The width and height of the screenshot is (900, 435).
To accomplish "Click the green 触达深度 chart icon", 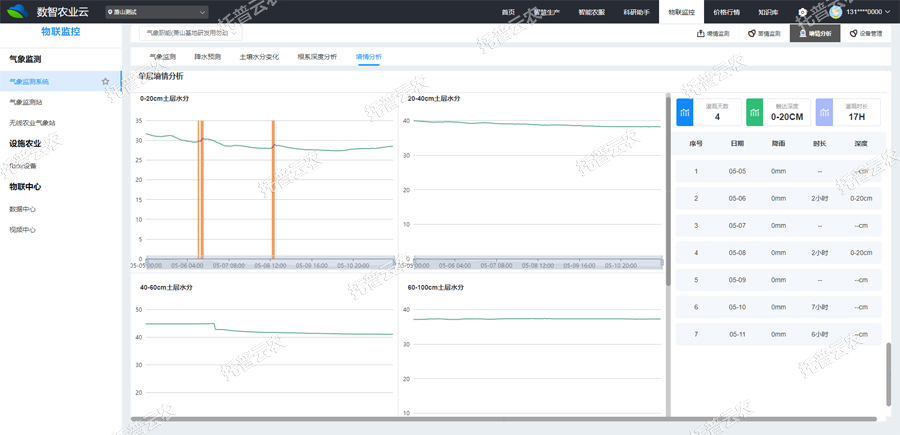I will pyautogui.click(x=754, y=112).
